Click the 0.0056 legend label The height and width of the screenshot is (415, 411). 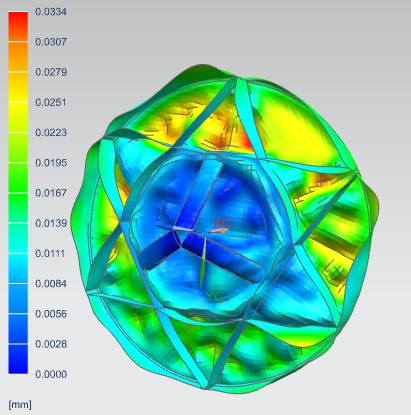tap(51, 314)
